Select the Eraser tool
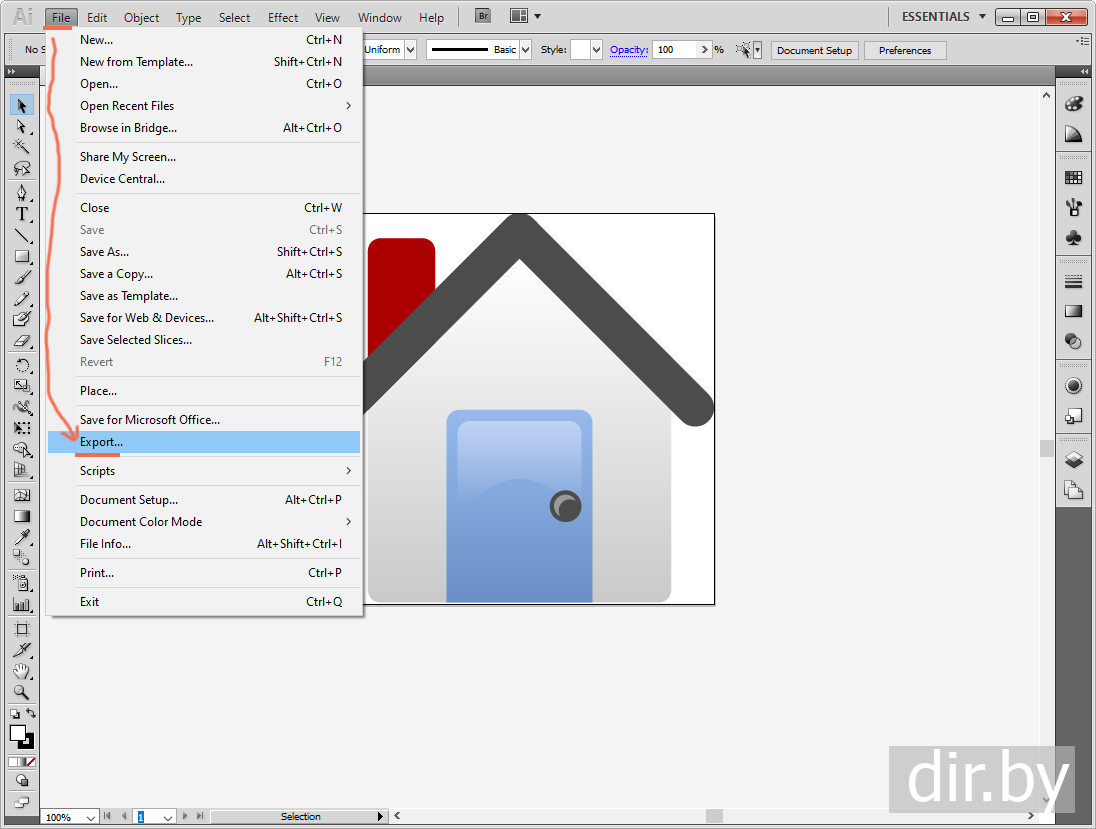 [22, 340]
